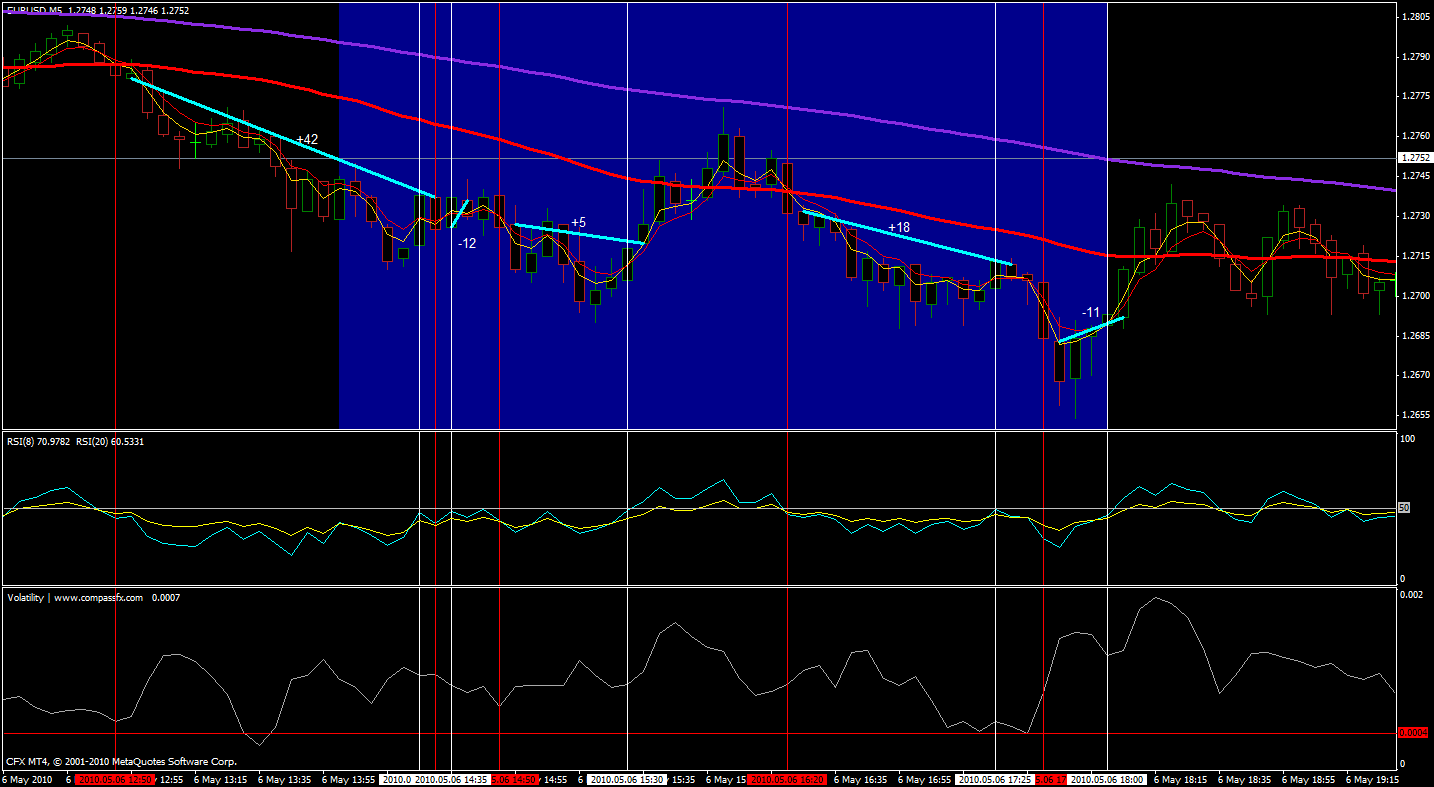Open the www.compassfx.com Volatility indicator label
The width and height of the screenshot is (1434, 787).
click(75, 597)
